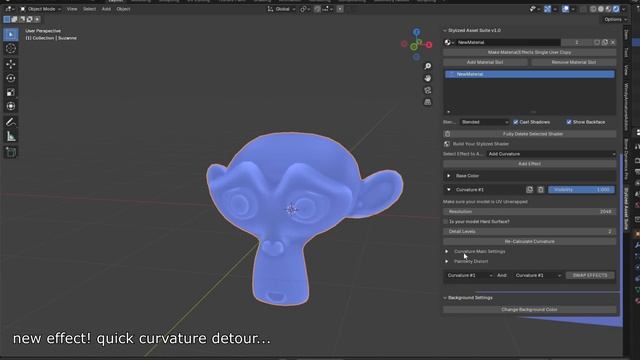Open the first Curvature #1 swap dropdown
Image resolution: width=640 pixels, height=360 pixels.
pyautogui.click(x=469, y=276)
